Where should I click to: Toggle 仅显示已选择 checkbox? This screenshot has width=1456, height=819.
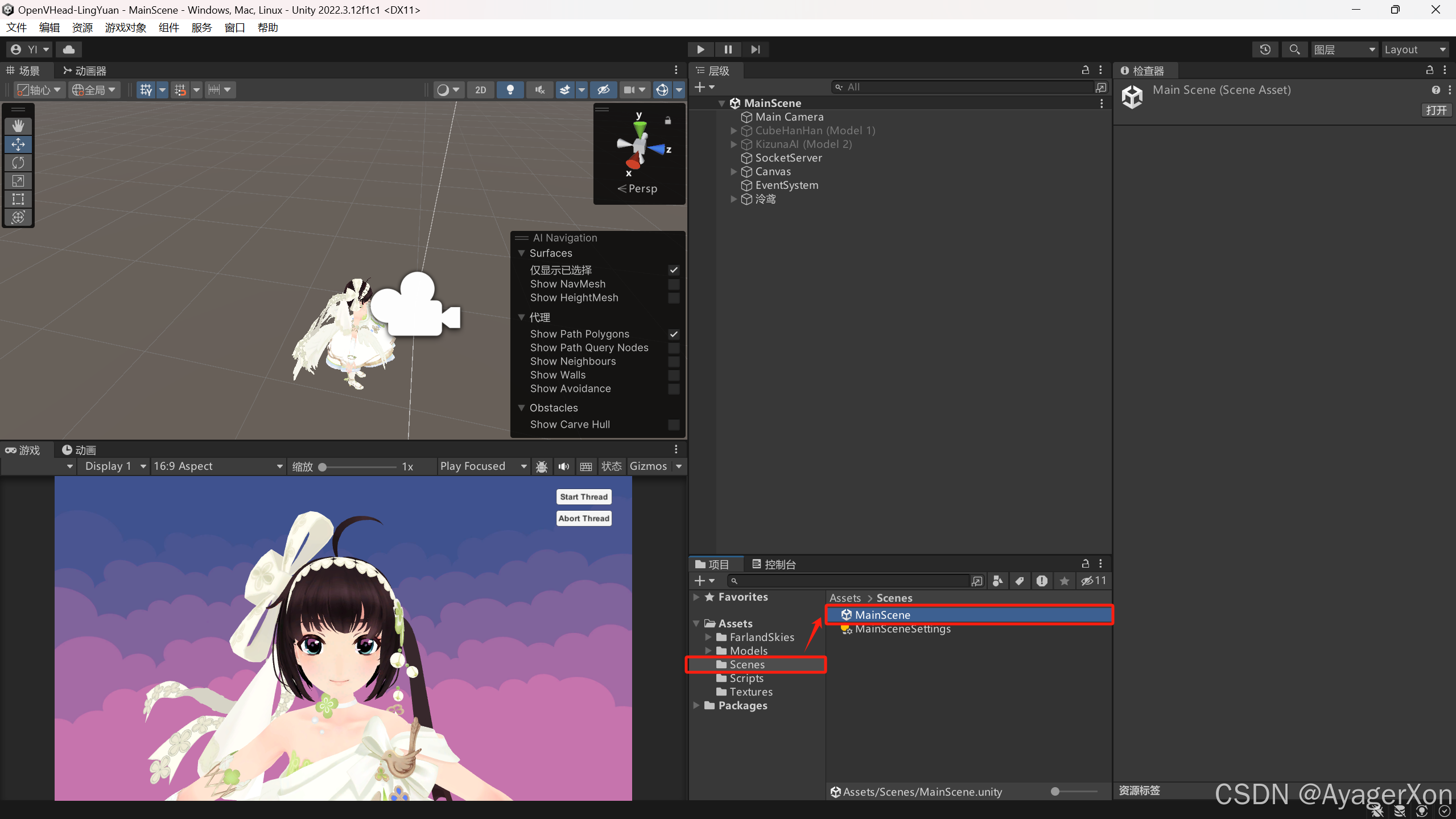pyautogui.click(x=674, y=270)
